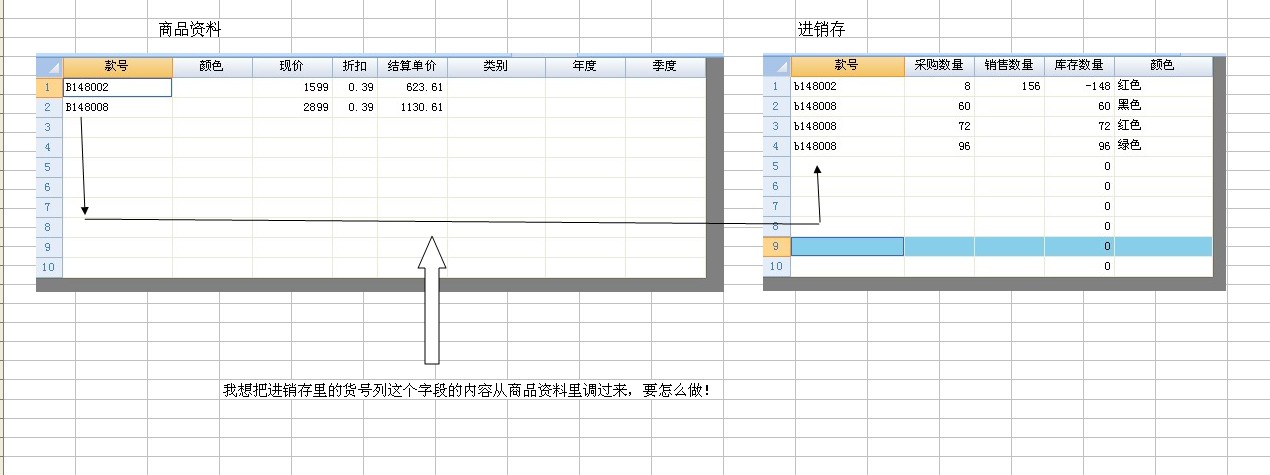This screenshot has height=475, width=1270.
Task: Select row 1 header in 商品资料 table
Action: (49, 87)
